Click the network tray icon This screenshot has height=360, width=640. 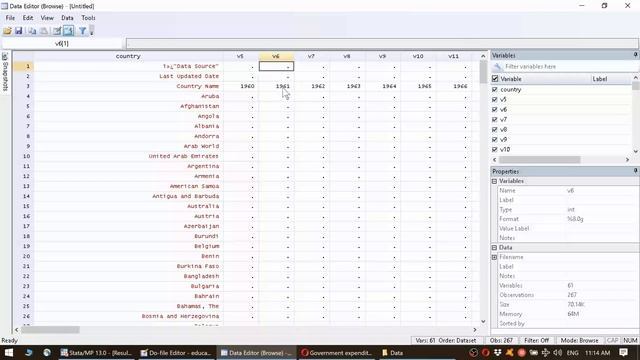pos(546,353)
